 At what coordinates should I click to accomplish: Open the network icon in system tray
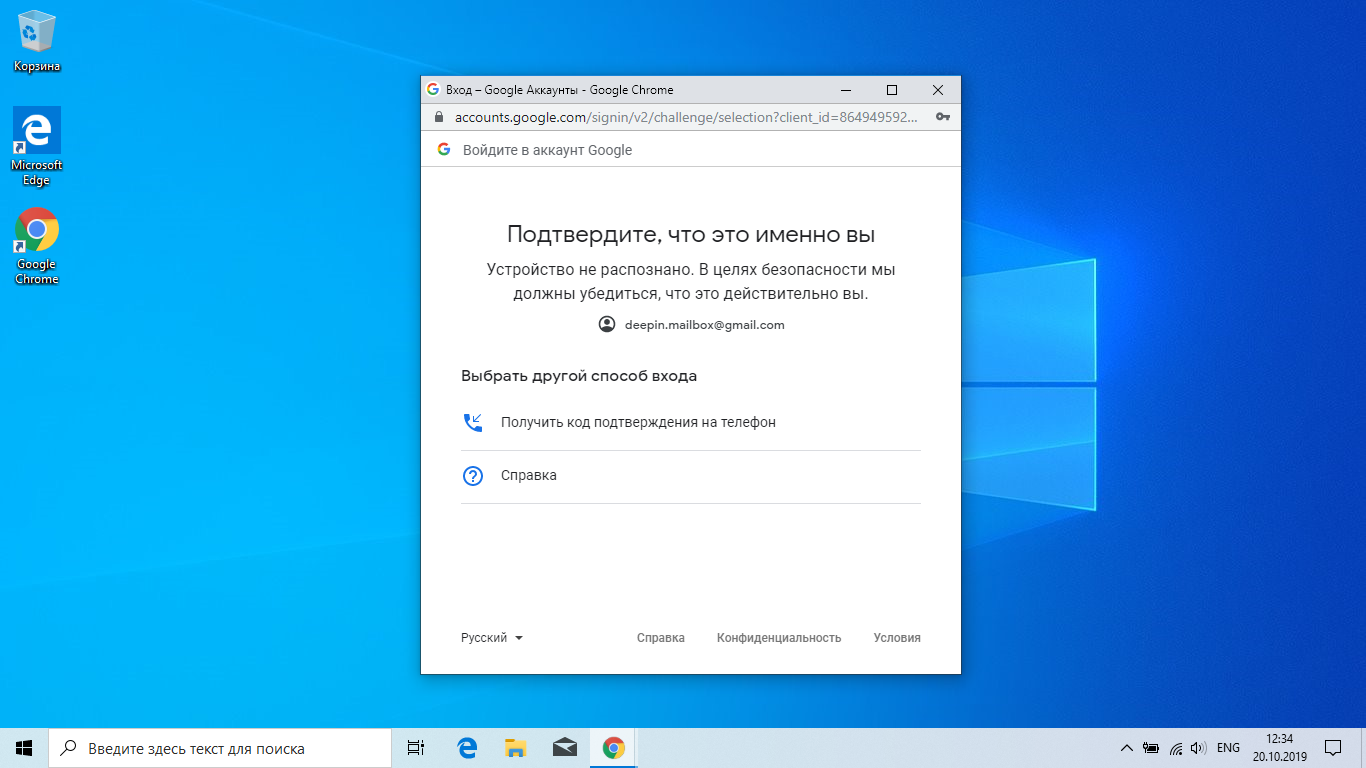[1176, 748]
